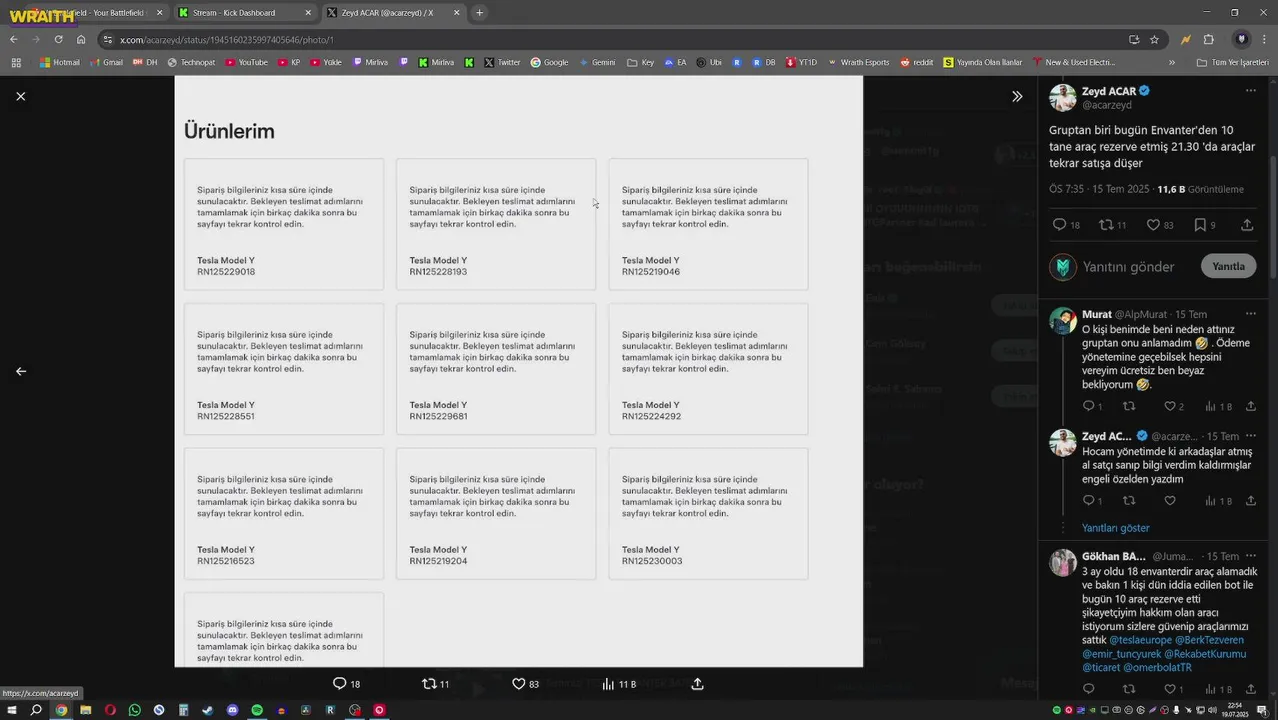The width and height of the screenshot is (1278, 720).
Task: Retweet the main Zeyd ACAR tweet
Action: [1106, 225]
